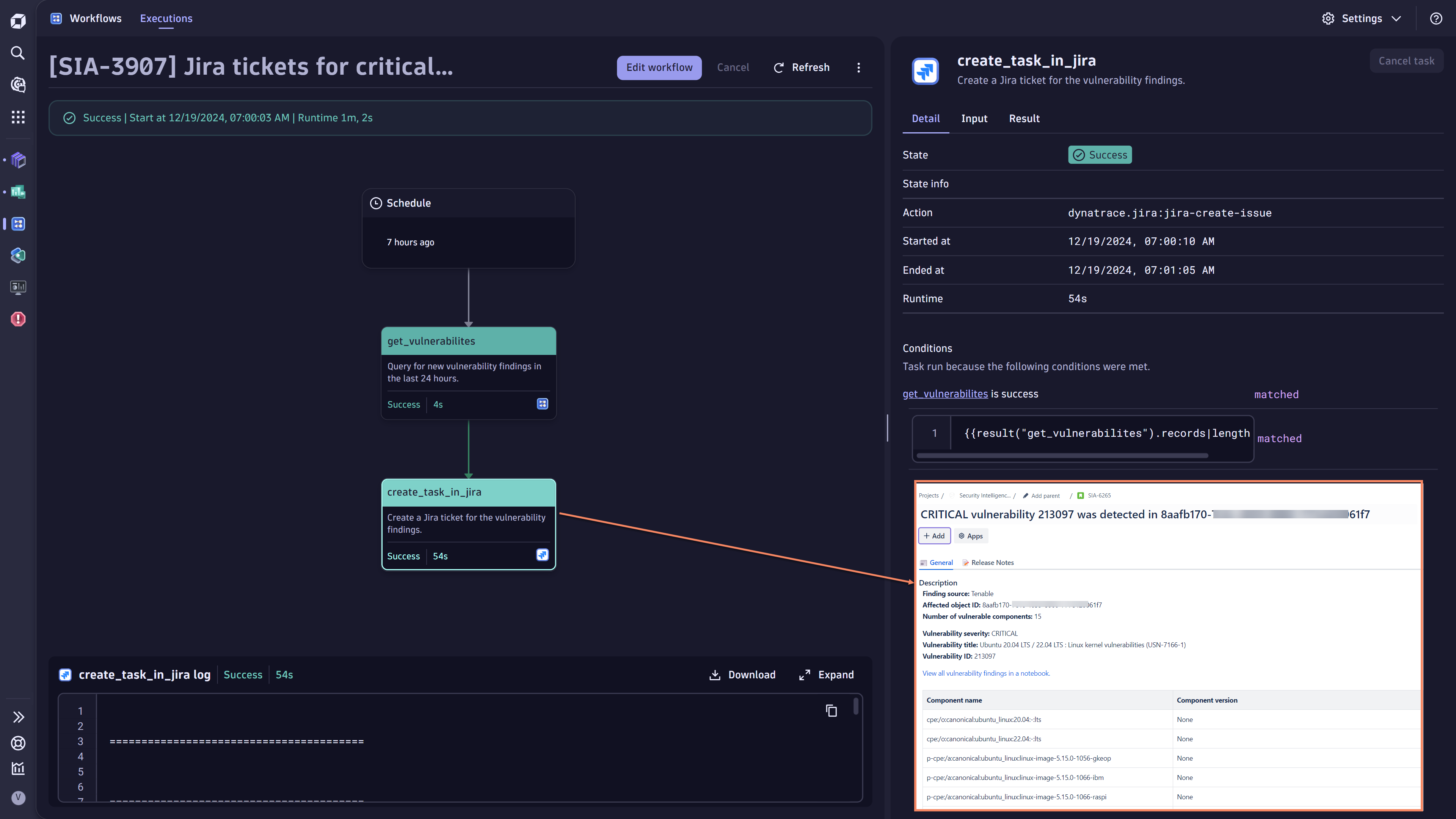The height and width of the screenshot is (819, 1456).
Task: Expand the sidebar using the double chevron
Action: tap(19, 717)
